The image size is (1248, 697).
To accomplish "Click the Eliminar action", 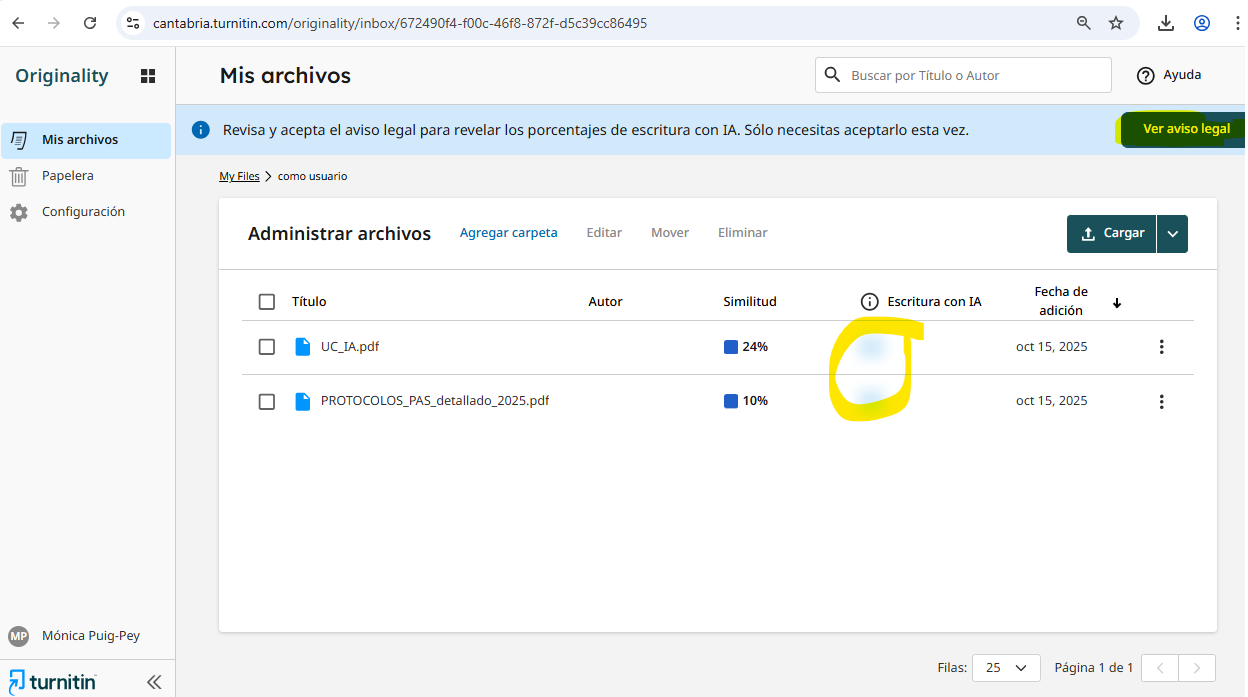I will click(743, 233).
